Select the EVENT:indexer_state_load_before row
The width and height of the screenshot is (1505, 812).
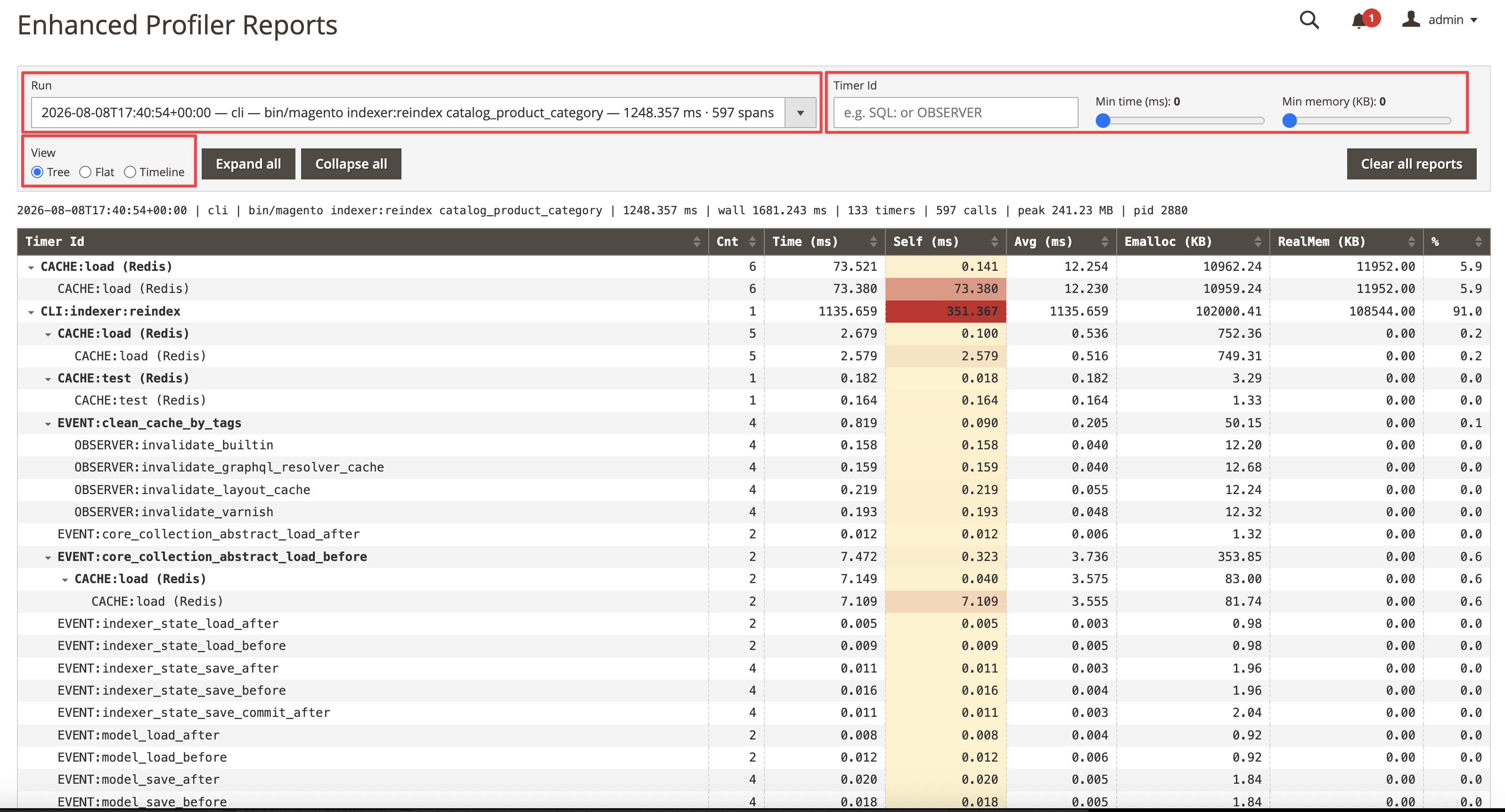click(753, 646)
